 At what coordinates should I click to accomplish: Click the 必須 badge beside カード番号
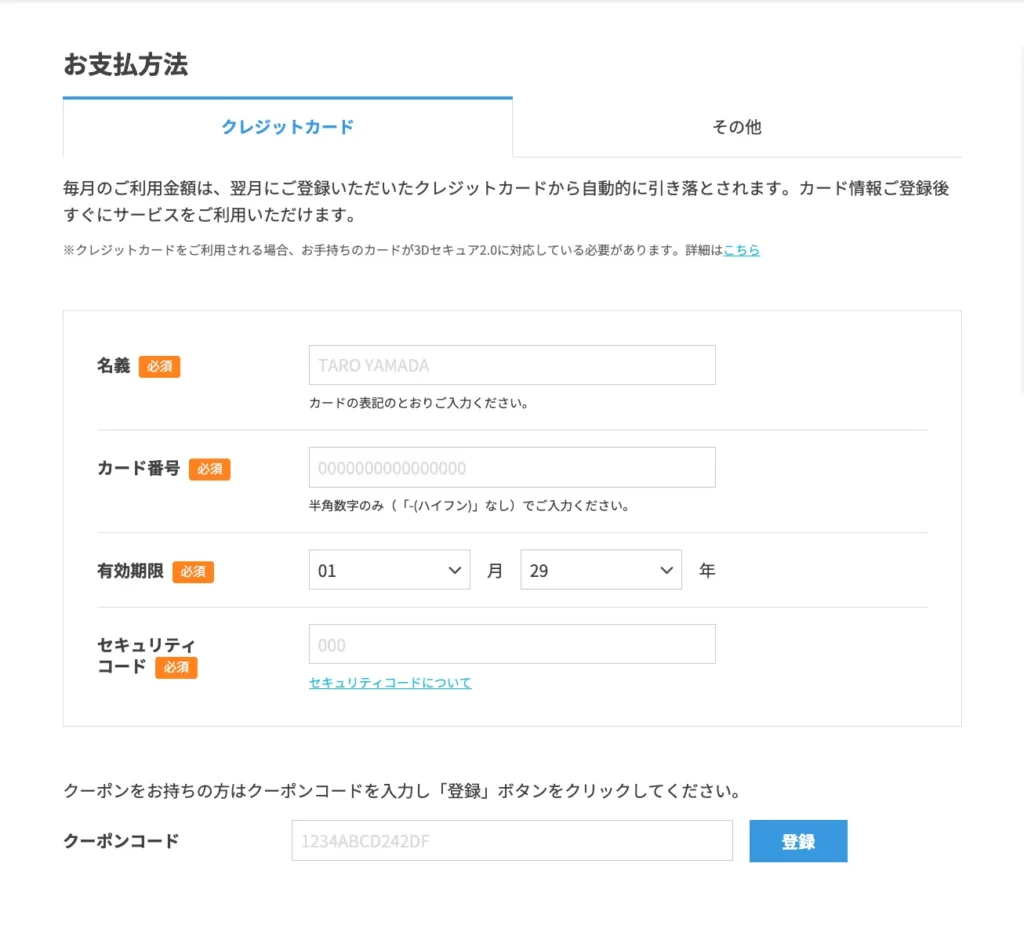tap(209, 469)
